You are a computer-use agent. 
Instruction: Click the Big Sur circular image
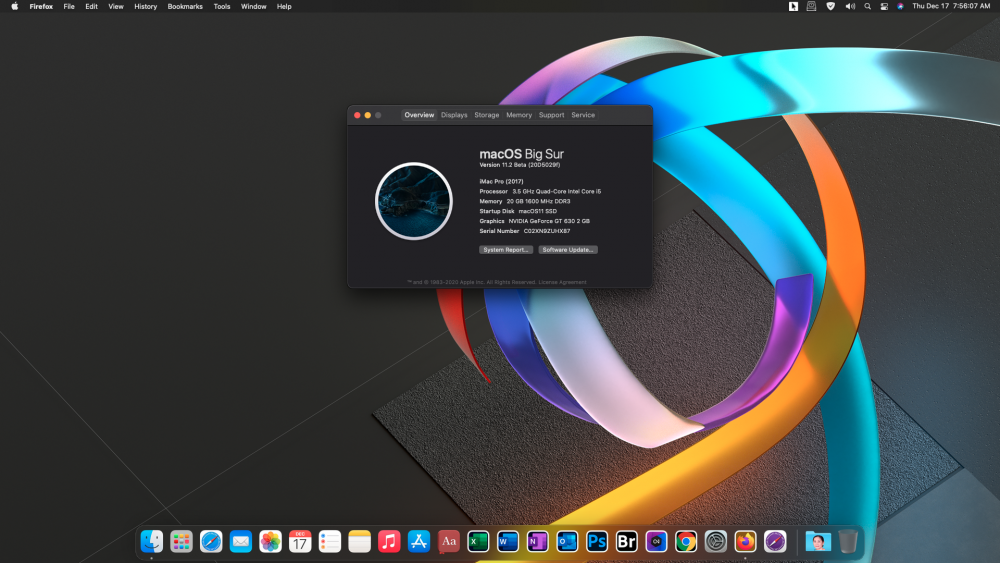point(414,201)
